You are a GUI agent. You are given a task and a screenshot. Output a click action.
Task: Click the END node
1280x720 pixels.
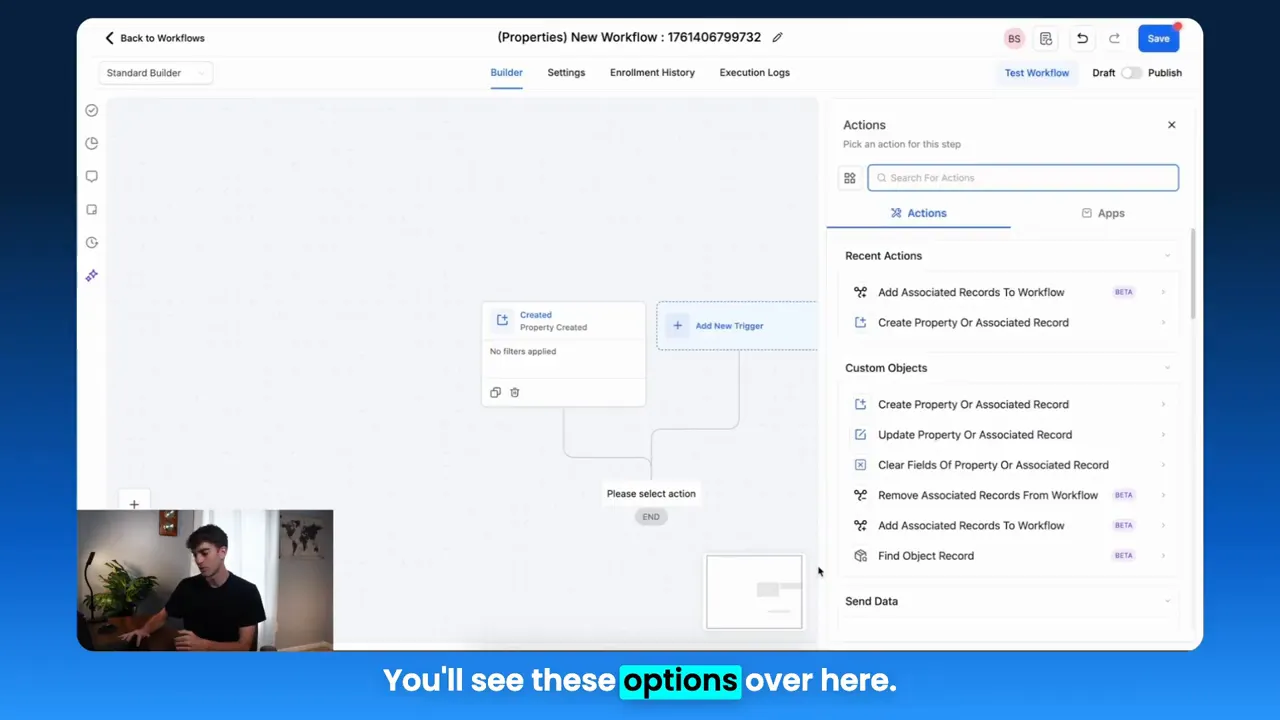(651, 517)
